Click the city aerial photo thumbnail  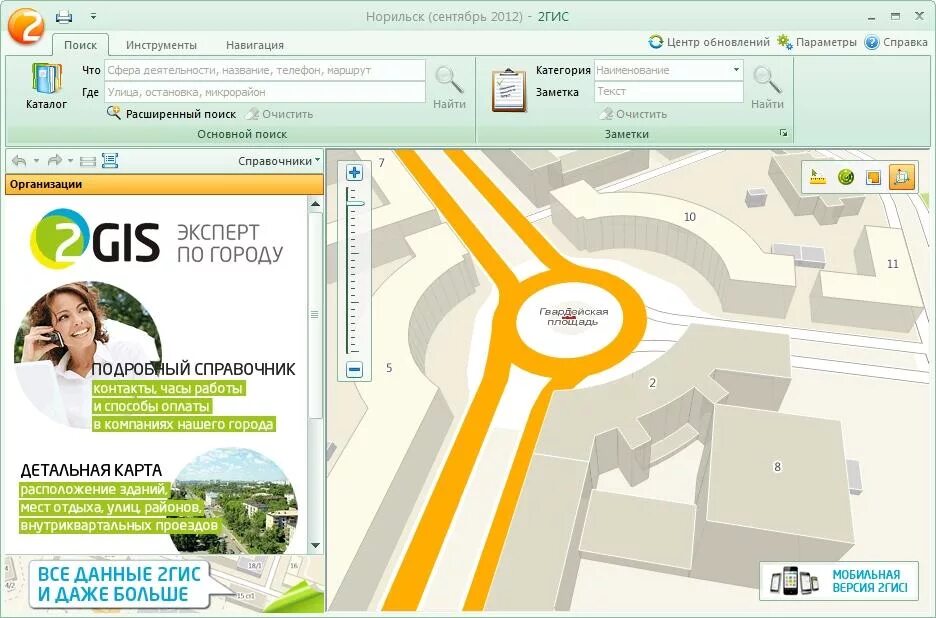(x=233, y=502)
